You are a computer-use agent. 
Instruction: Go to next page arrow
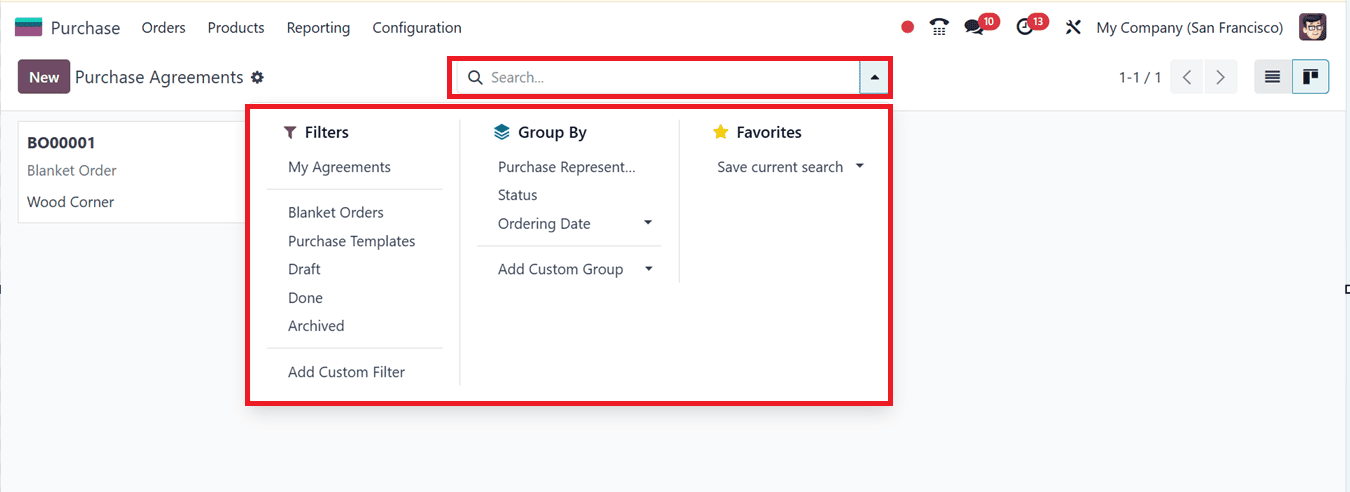1220,77
